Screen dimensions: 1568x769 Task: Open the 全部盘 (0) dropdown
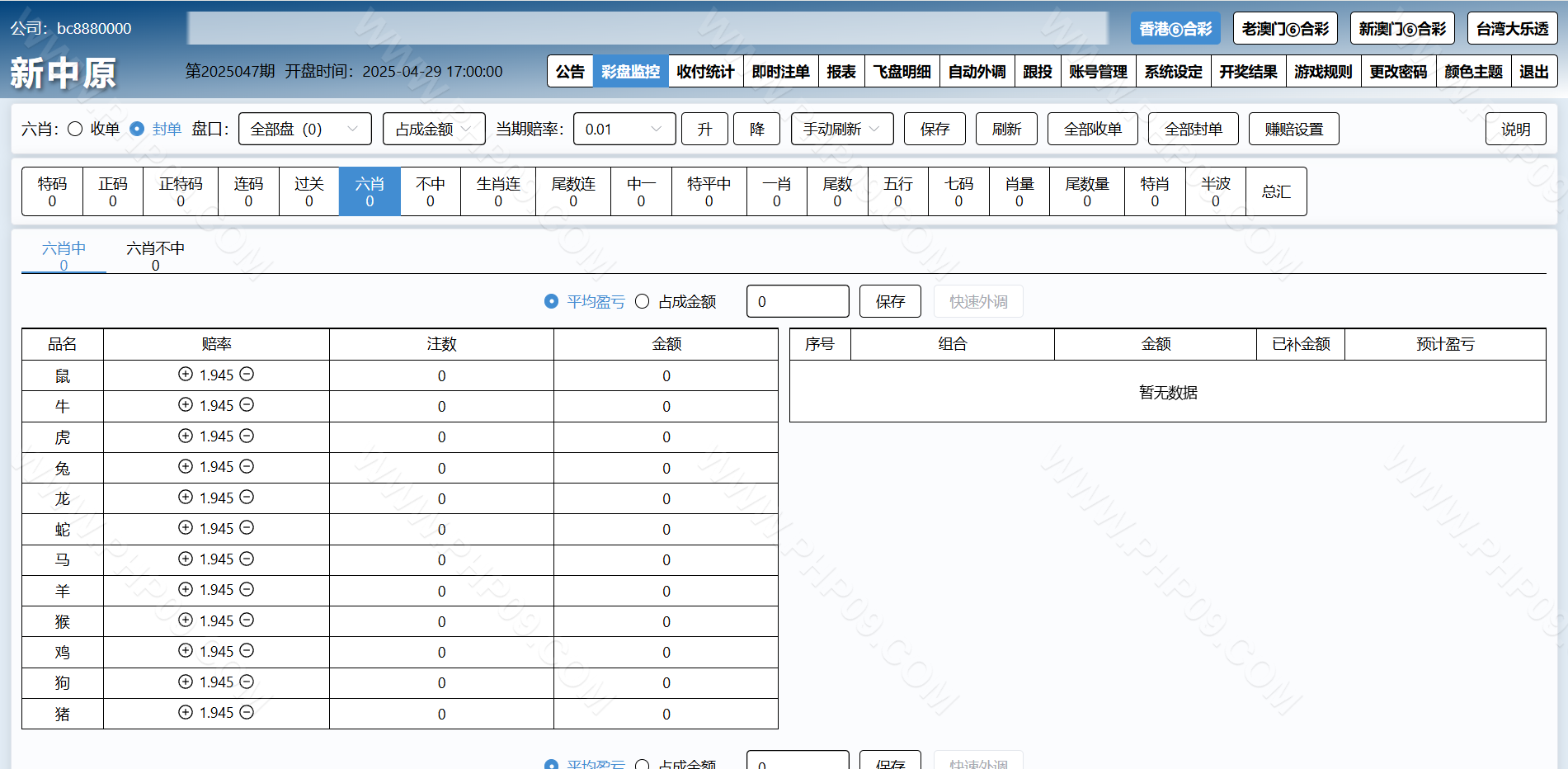tap(304, 129)
